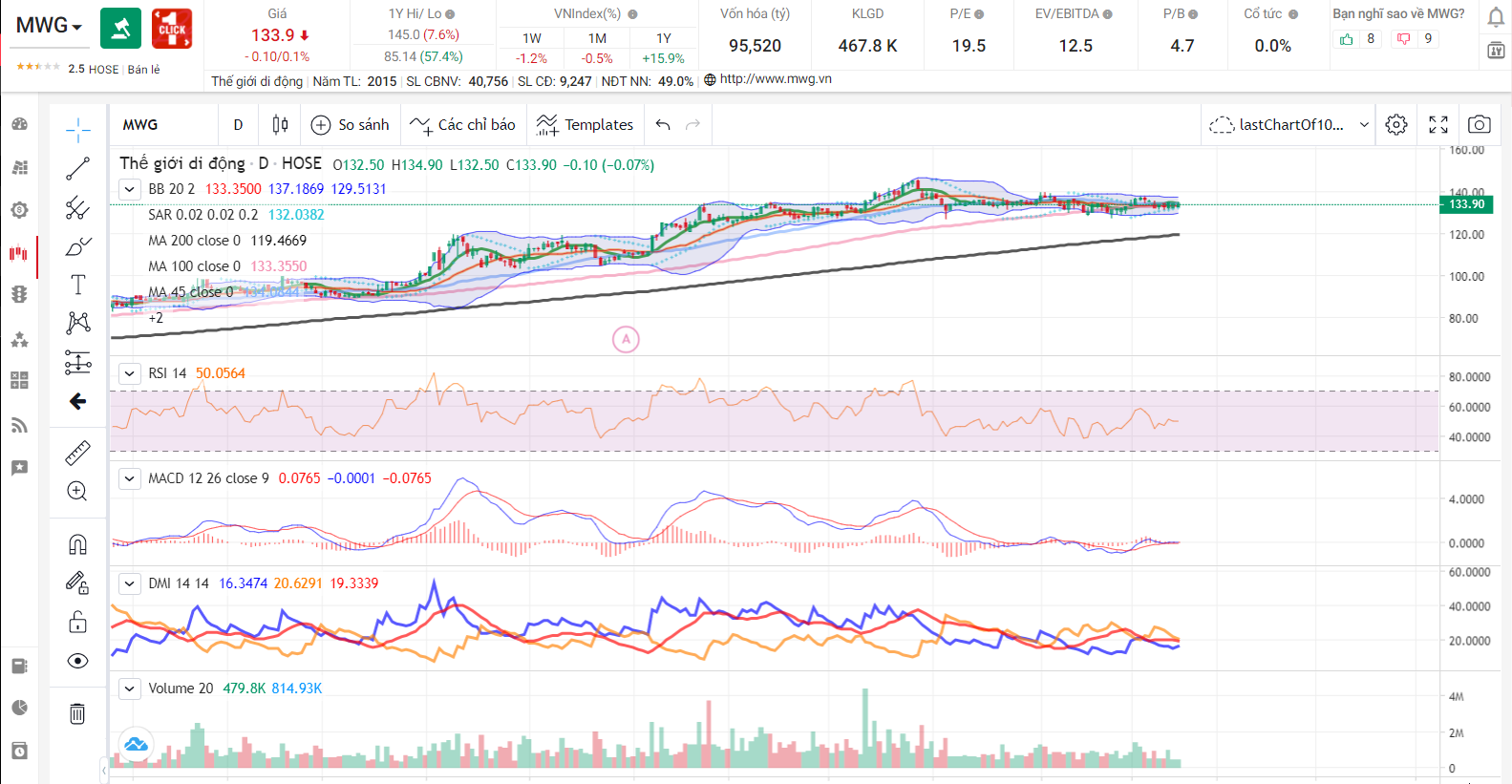Screen dimensions: 1512x784
Task: Collapse the RSI 14 legend
Action: 130,373
